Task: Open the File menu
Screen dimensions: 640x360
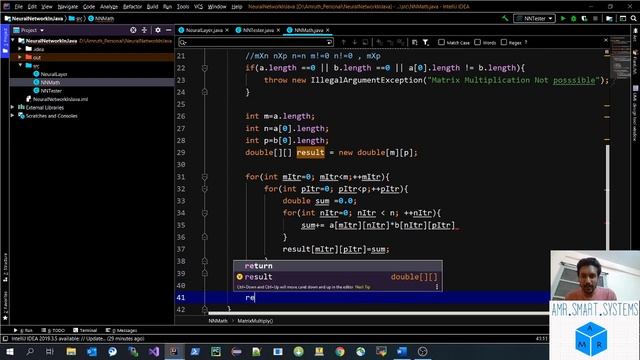Action: [x=19, y=7]
